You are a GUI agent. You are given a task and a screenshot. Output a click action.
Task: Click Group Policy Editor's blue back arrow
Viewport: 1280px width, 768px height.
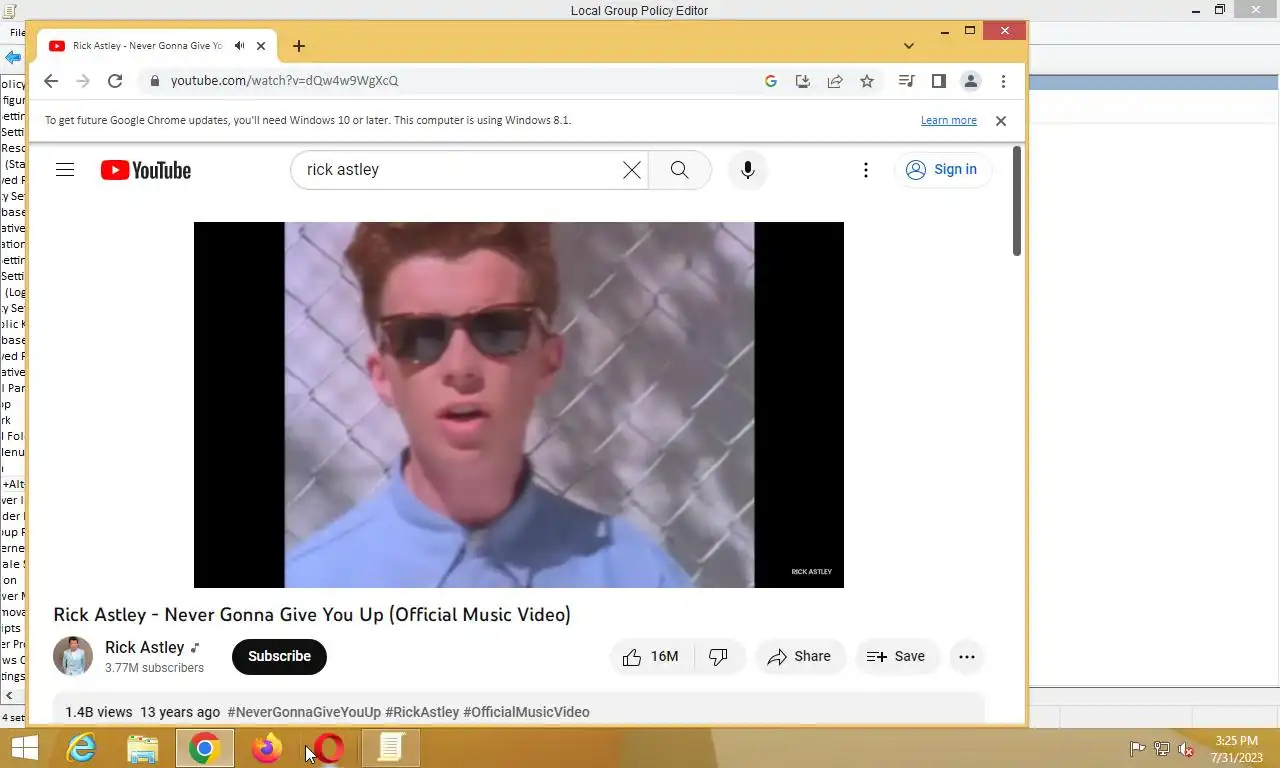click(x=12, y=58)
